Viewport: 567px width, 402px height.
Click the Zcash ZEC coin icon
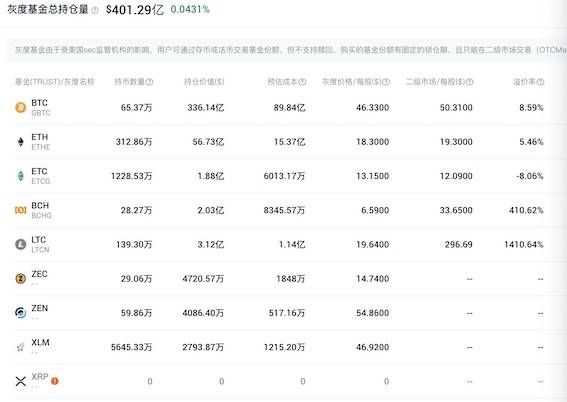click(x=21, y=278)
